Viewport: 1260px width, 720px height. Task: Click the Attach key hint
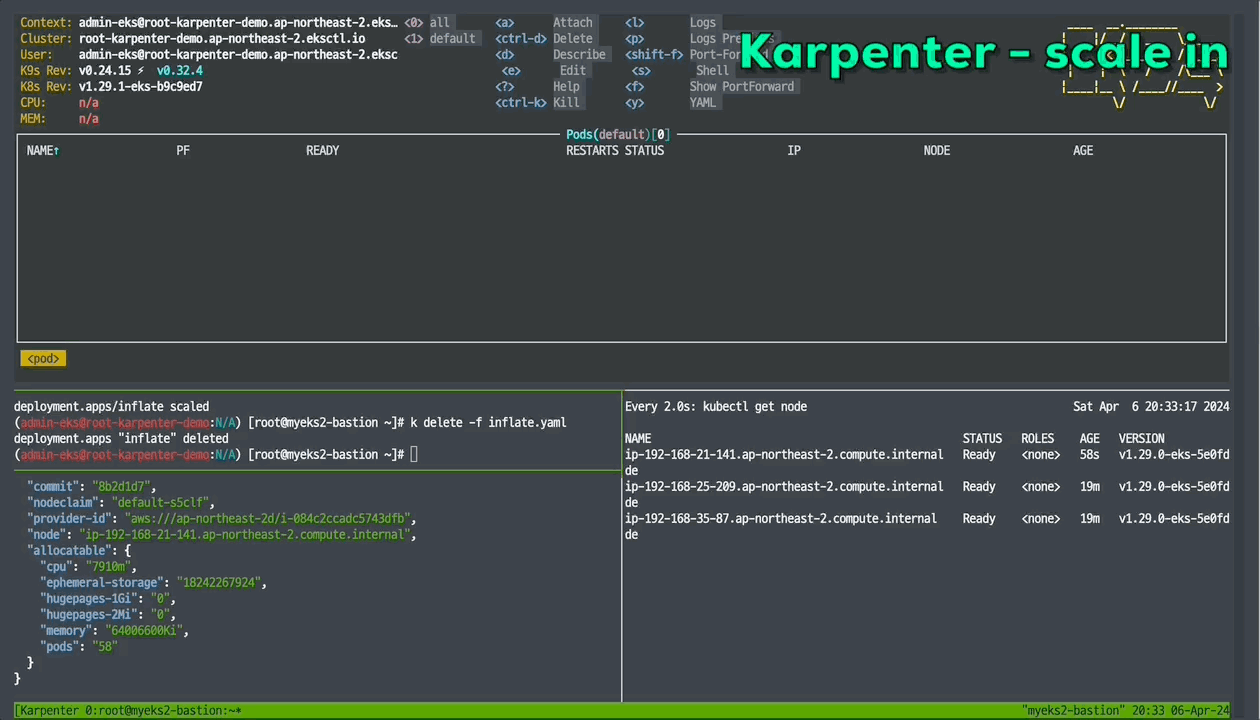pos(573,22)
